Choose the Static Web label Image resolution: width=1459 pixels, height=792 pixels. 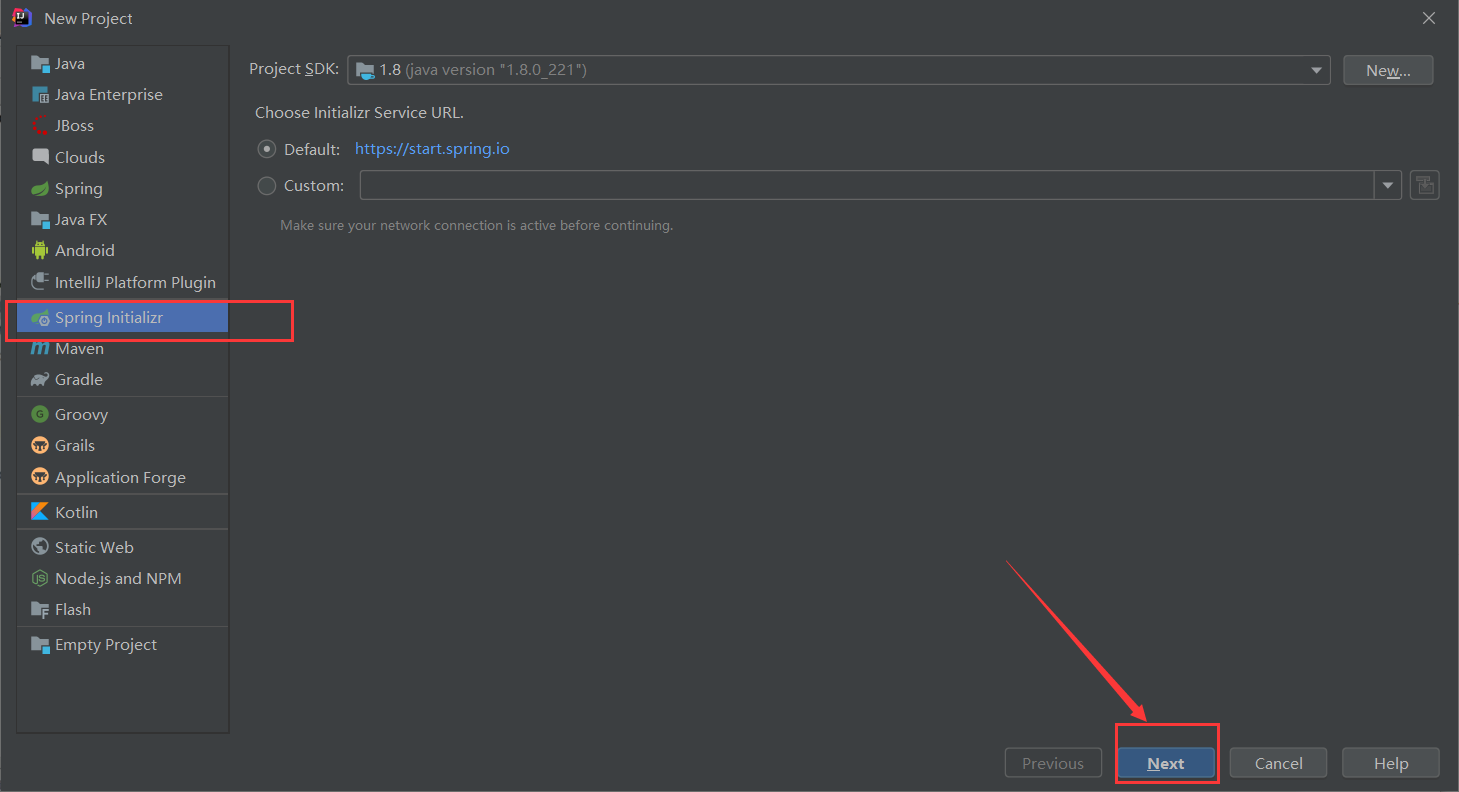click(x=94, y=547)
